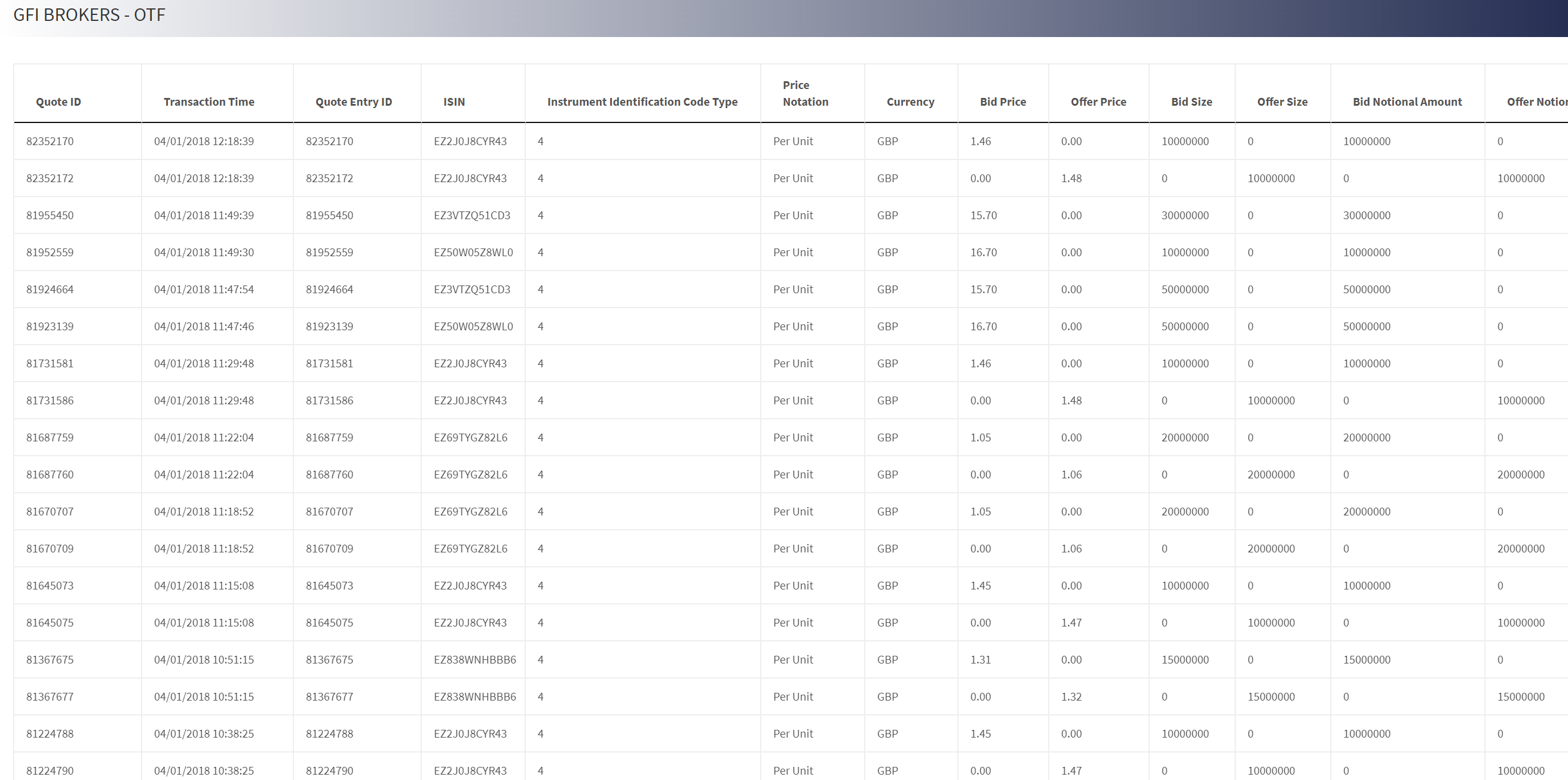Select Quote ID cell 81687759
The width and height of the screenshot is (1568, 780).
pyautogui.click(x=50, y=437)
